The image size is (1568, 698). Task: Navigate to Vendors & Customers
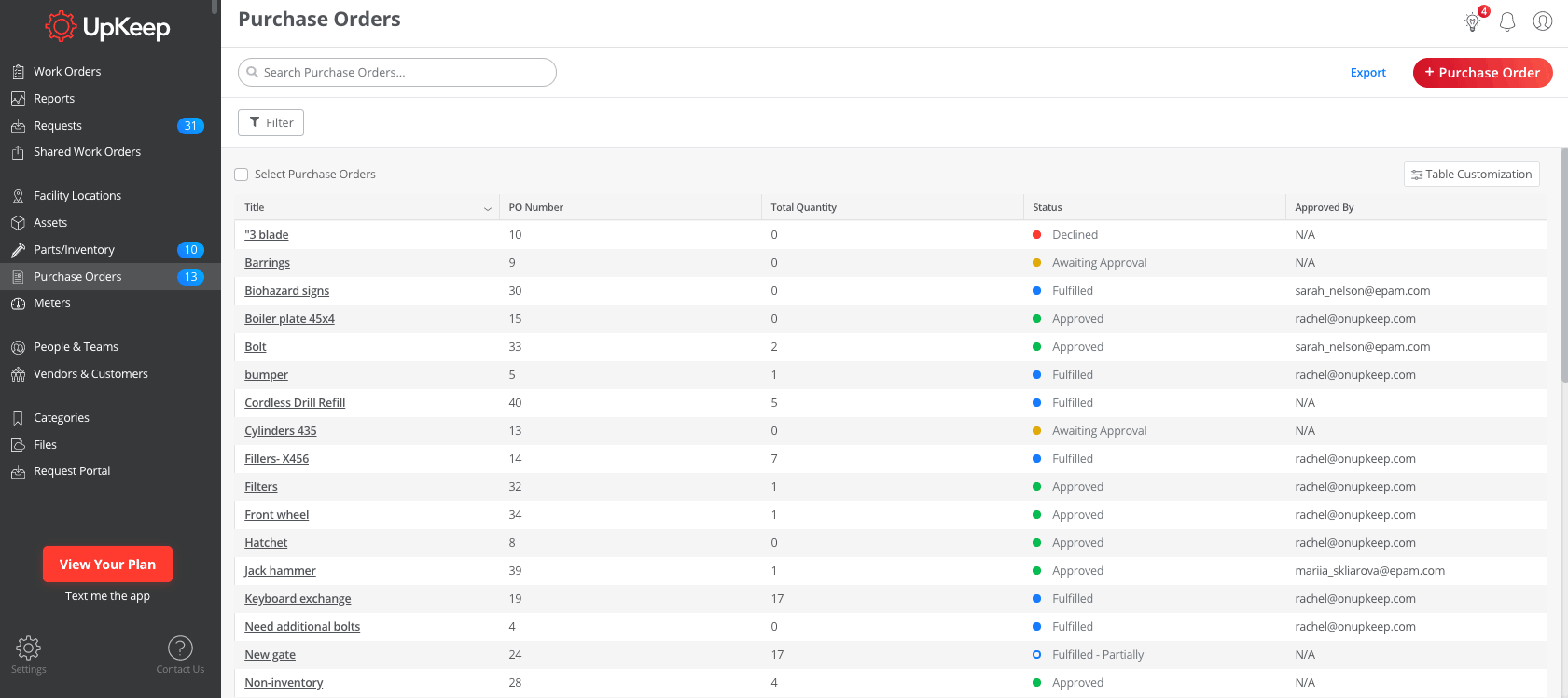pyautogui.click(x=90, y=374)
